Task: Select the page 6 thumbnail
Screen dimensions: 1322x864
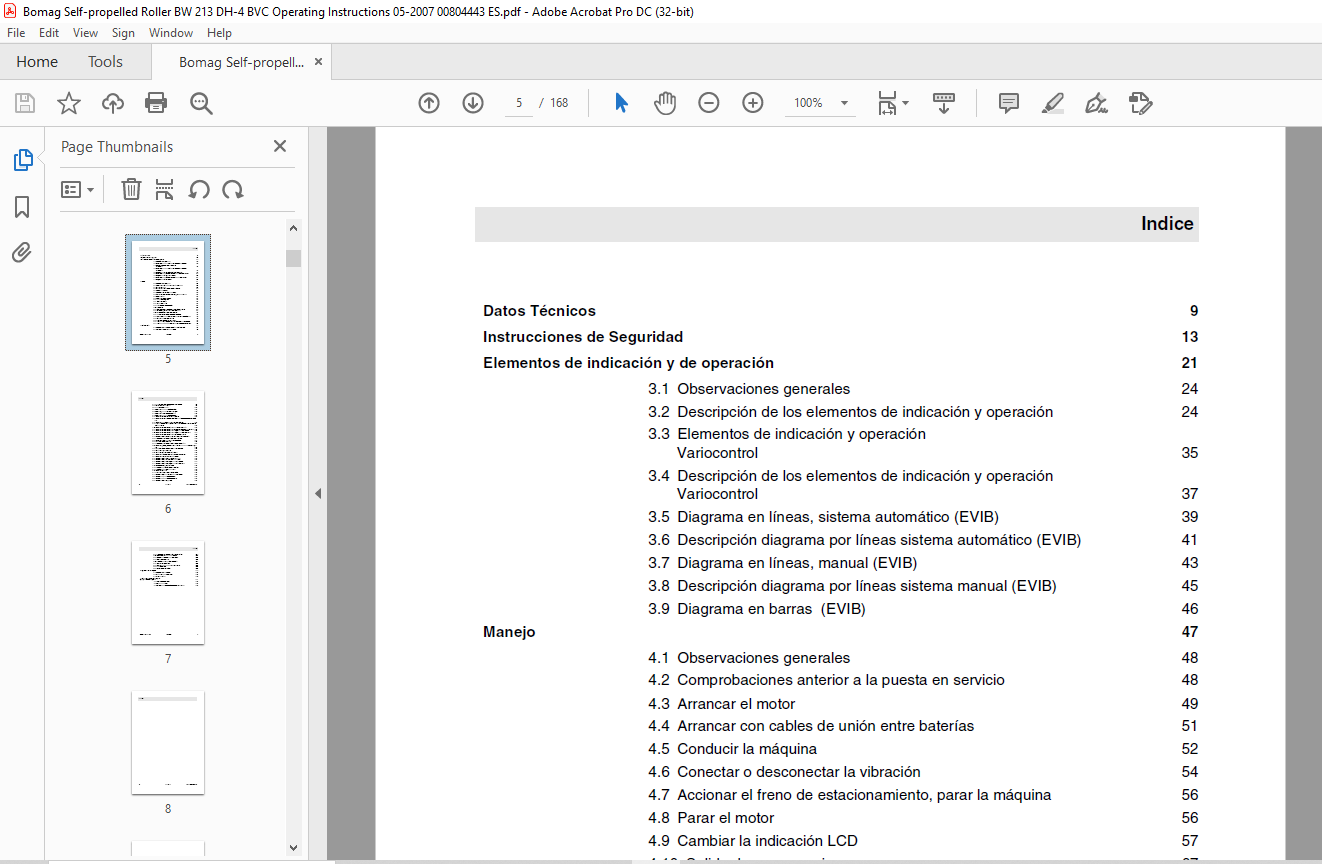Action: pos(168,443)
